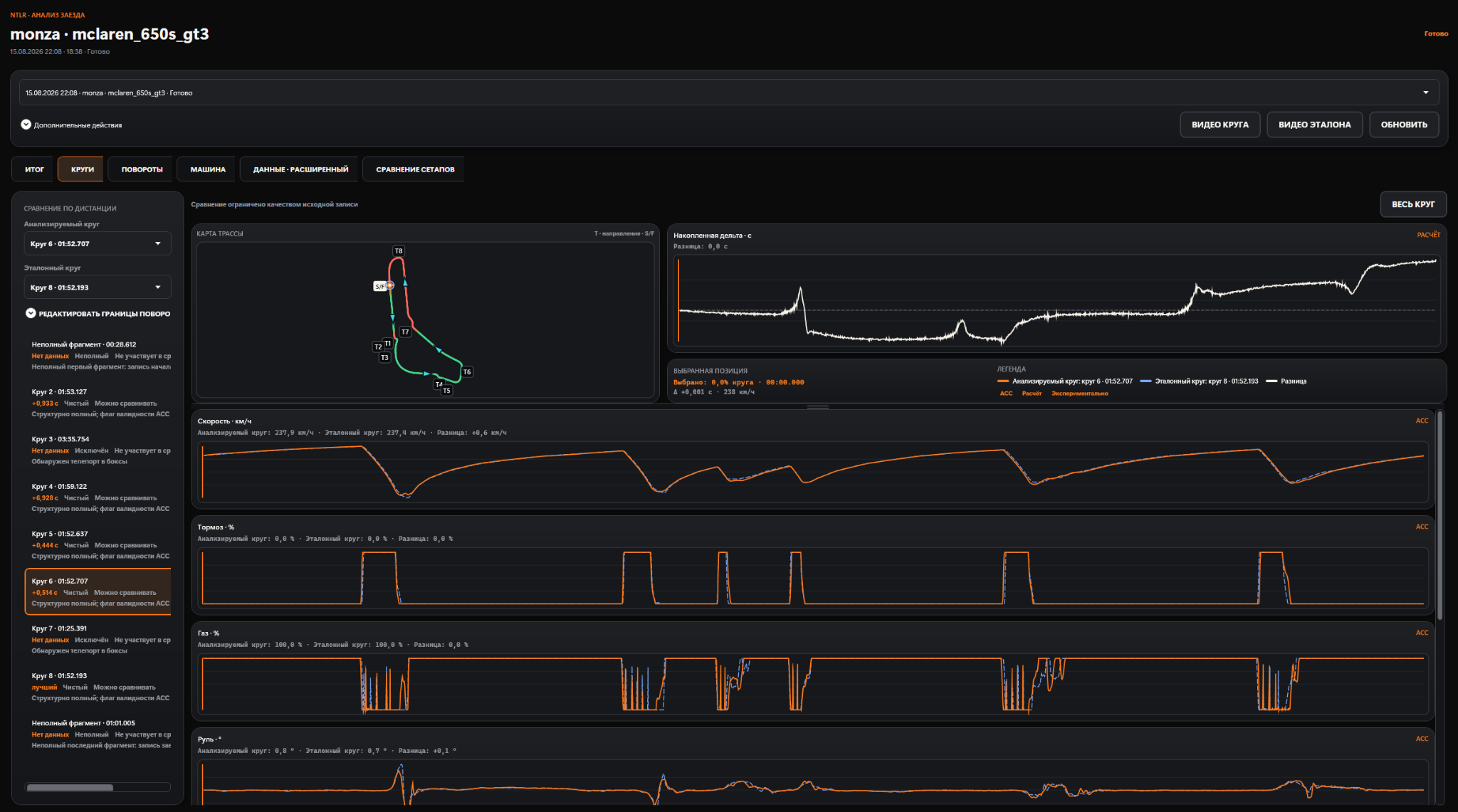Select lap row Круг 4 · 01:59.122
Image resolution: width=1458 pixels, height=812 pixels.
[98, 497]
